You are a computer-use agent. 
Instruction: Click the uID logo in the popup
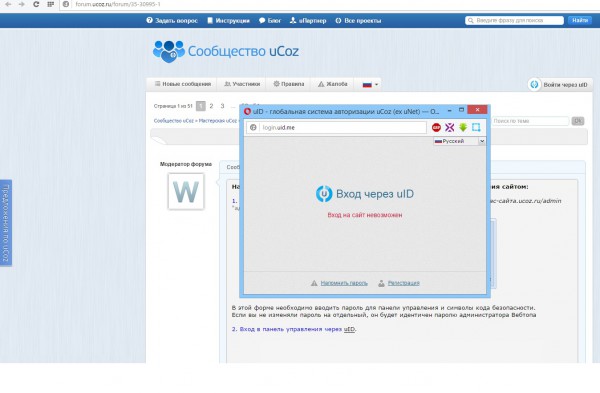pyautogui.click(x=324, y=194)
